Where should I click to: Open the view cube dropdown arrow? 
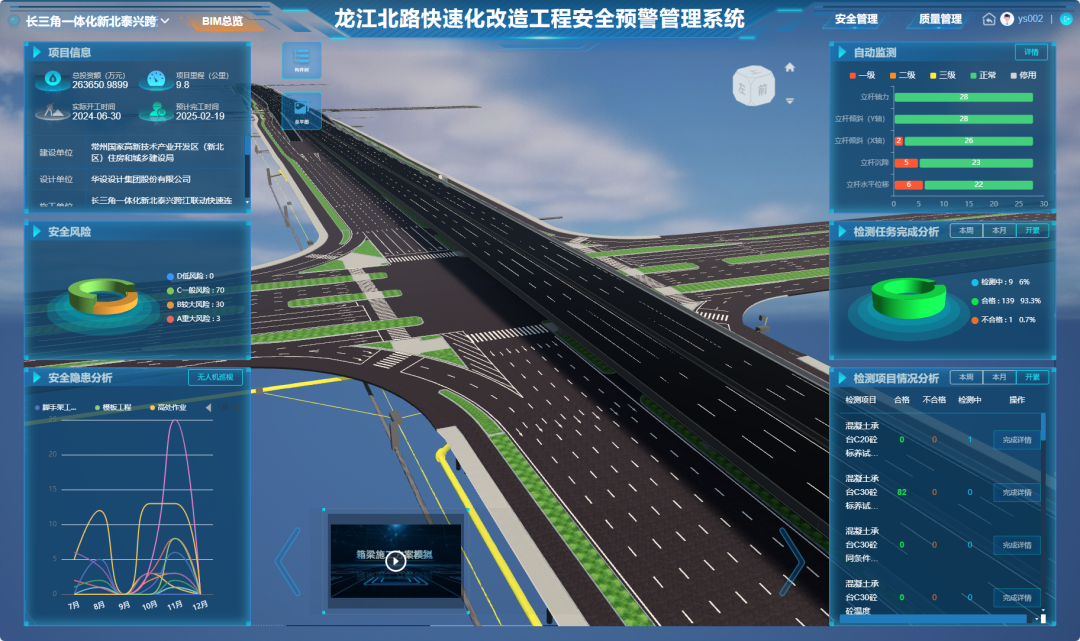(790, 101)
